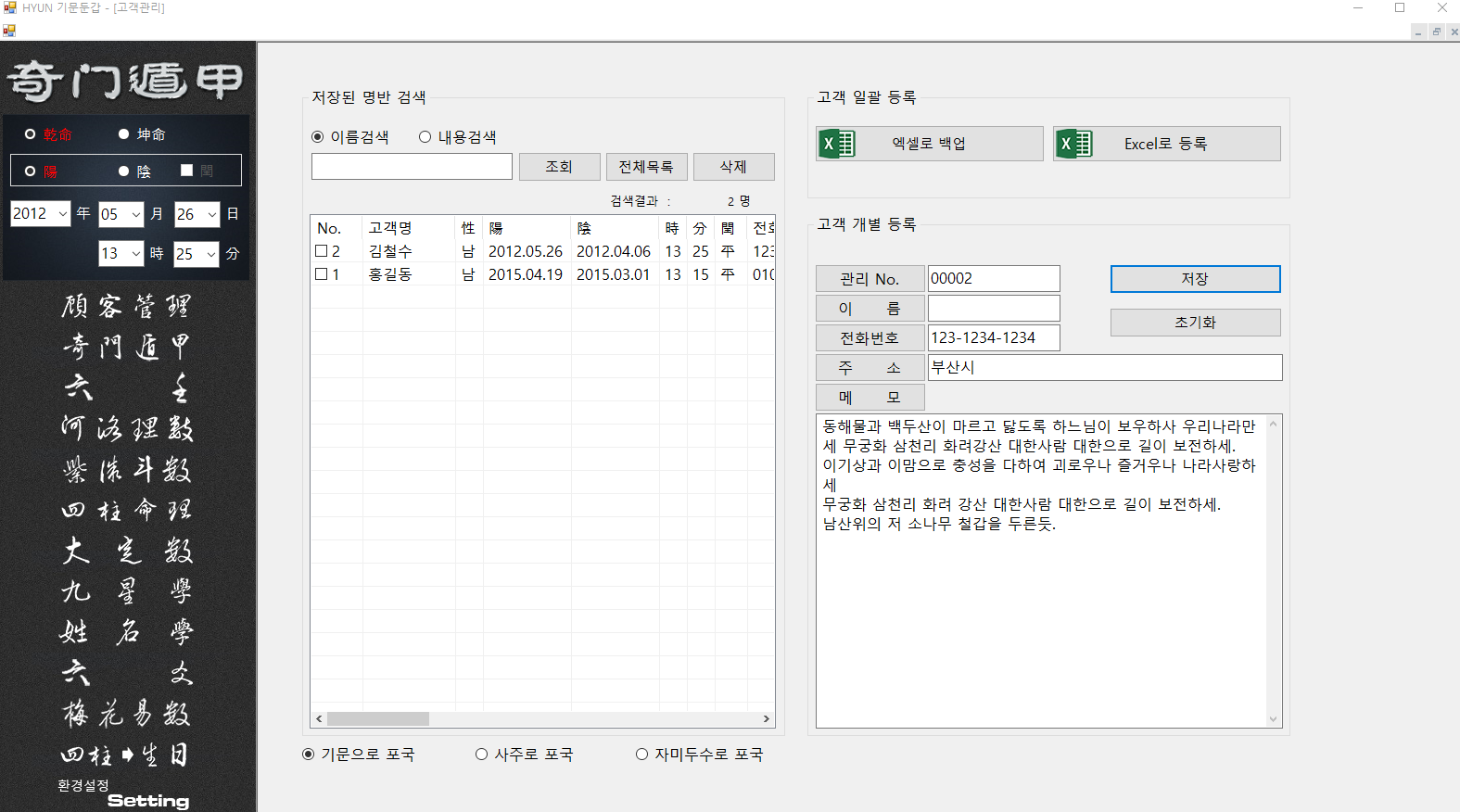Click the memo scrollbar down arrow
Screen dimensions: 1460x812
[x=1273, y=719]
